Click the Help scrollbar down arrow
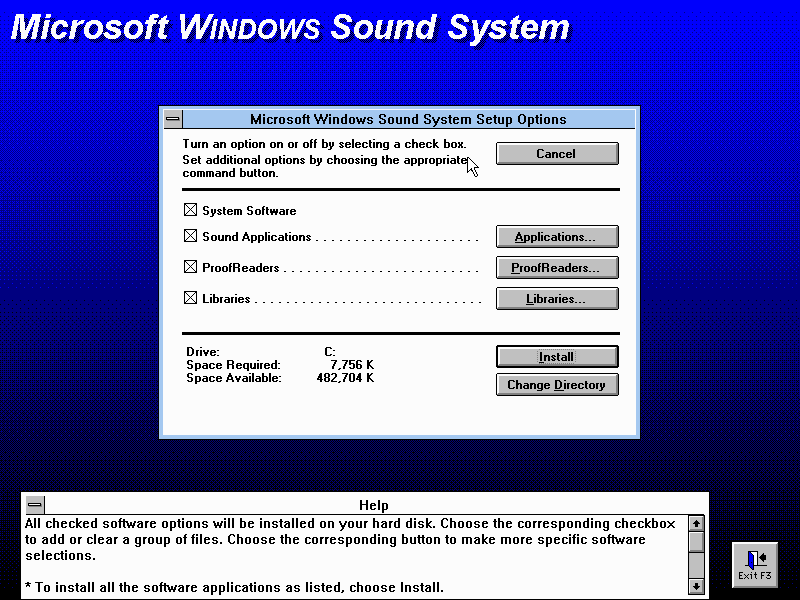Screen dimensions: 800x600 697,586
